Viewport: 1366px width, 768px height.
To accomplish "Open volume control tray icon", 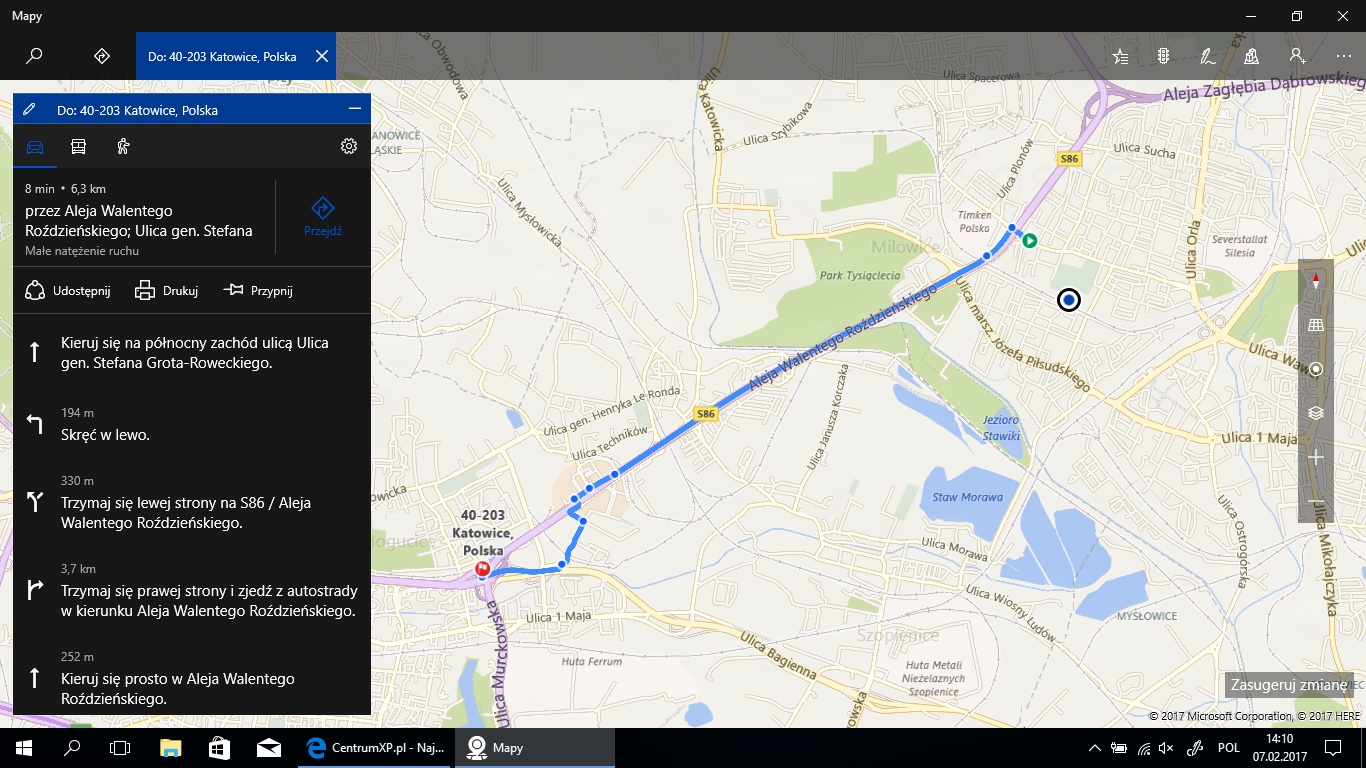I will pyautogui.click(x=1166, y=747).
